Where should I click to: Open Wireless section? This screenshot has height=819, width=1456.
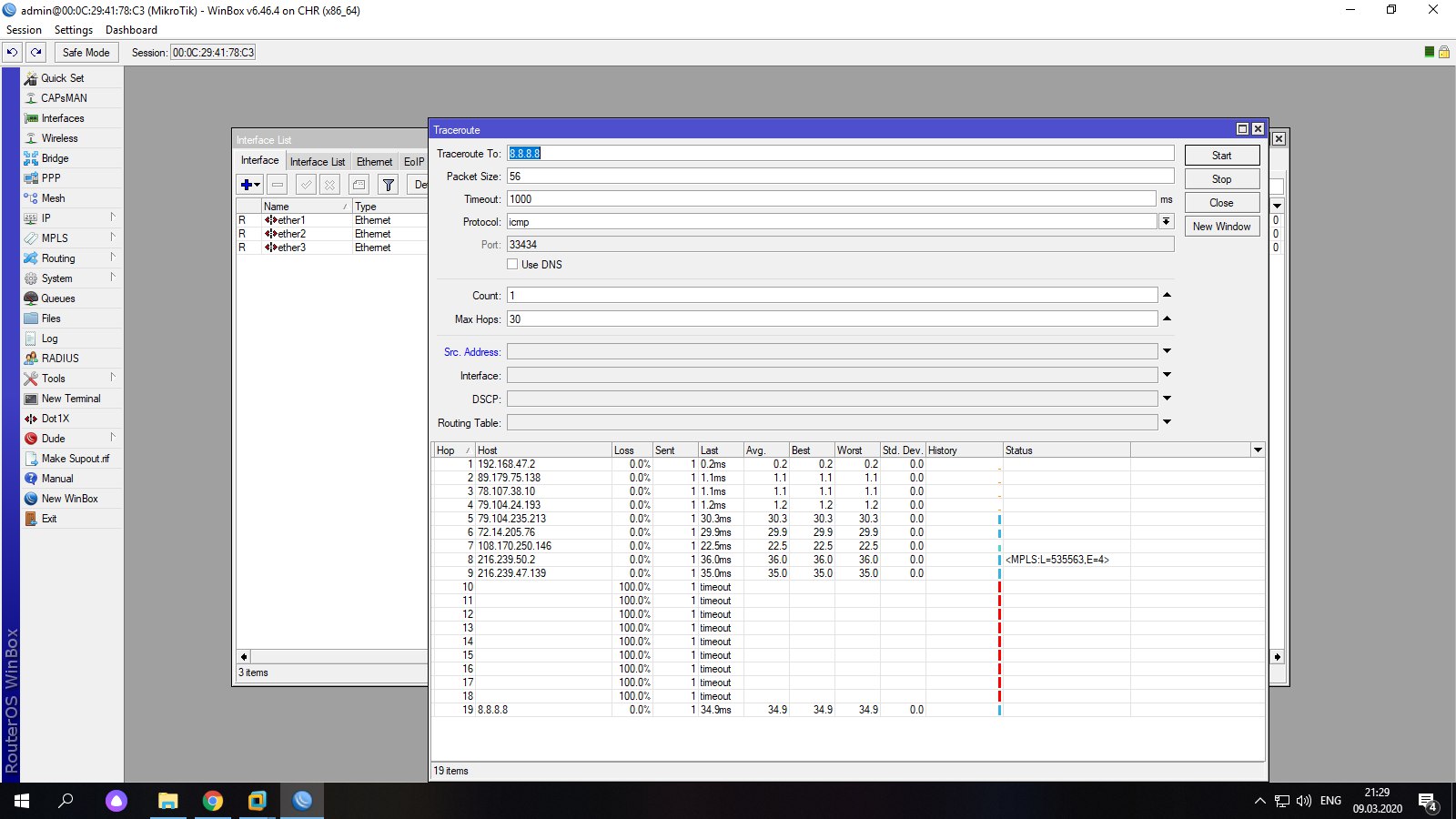click(x=59, y=138)
